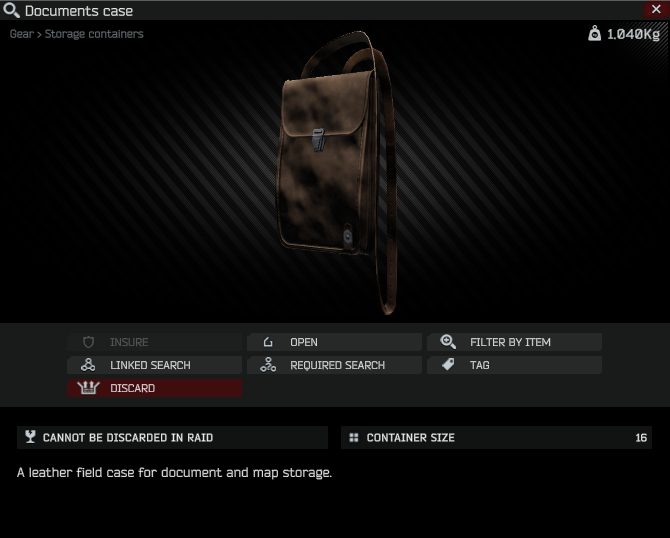
Task: Click the Required Search nodes icon
Action: 268,365
